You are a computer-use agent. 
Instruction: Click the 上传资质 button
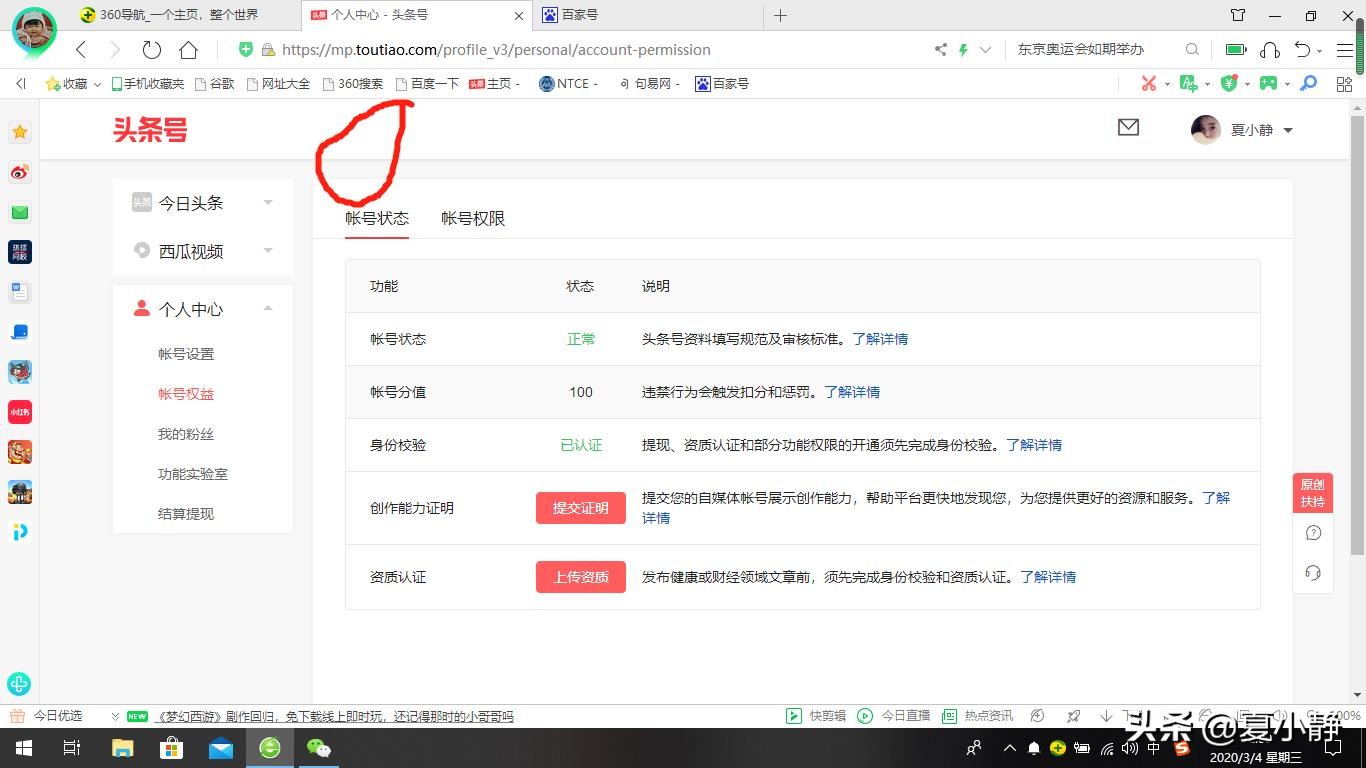click(581, 577)
